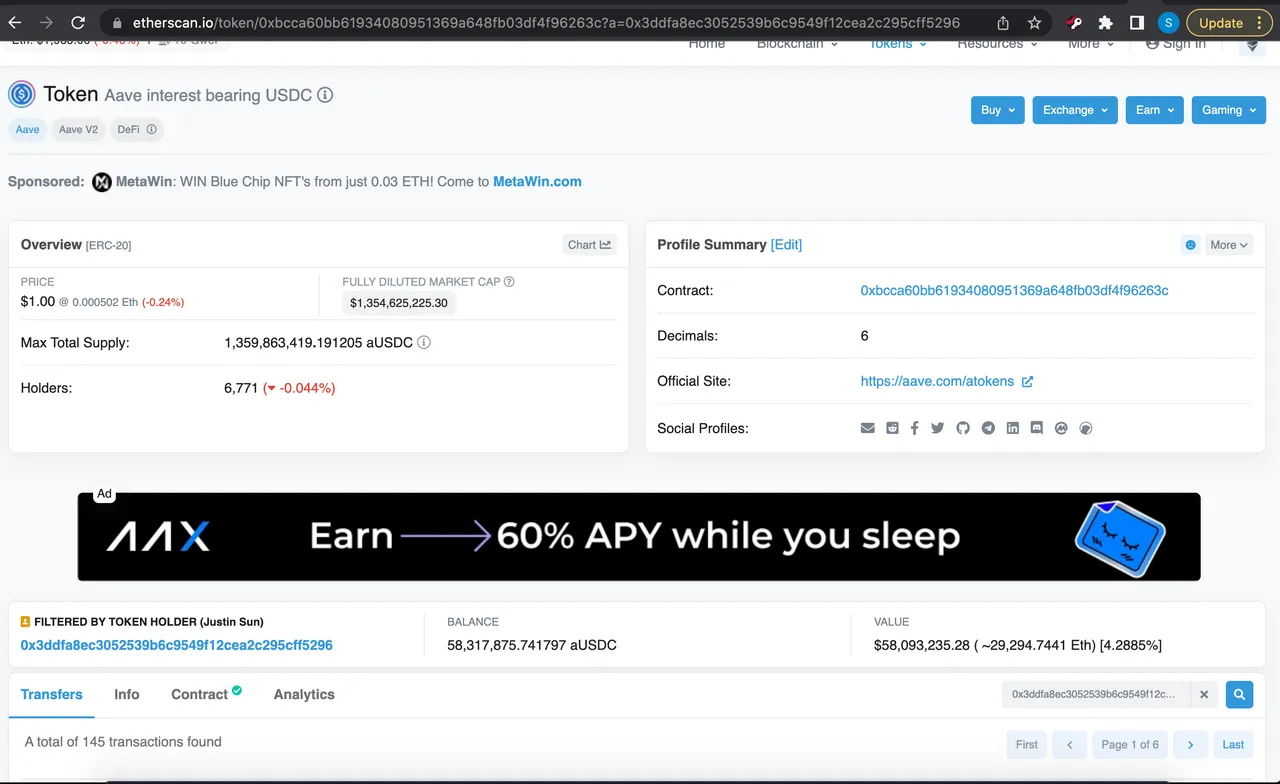Click the info icon on the DeFi tag
This screenshot has width=1280, height=784.
click(151, 129)
